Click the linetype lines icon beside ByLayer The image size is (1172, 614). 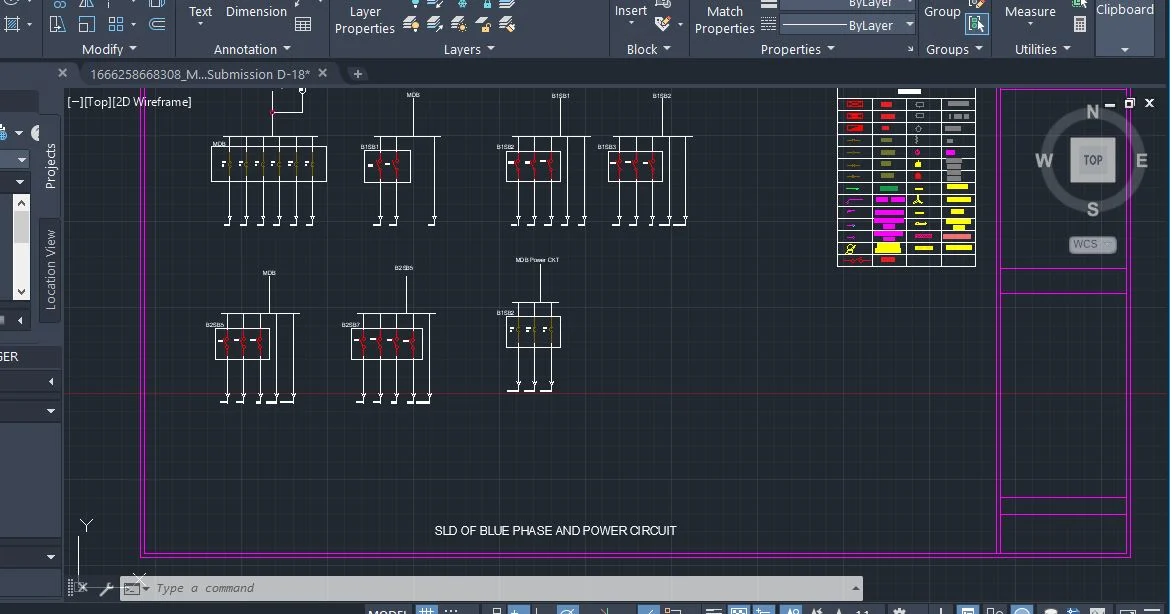coord(768,25)
